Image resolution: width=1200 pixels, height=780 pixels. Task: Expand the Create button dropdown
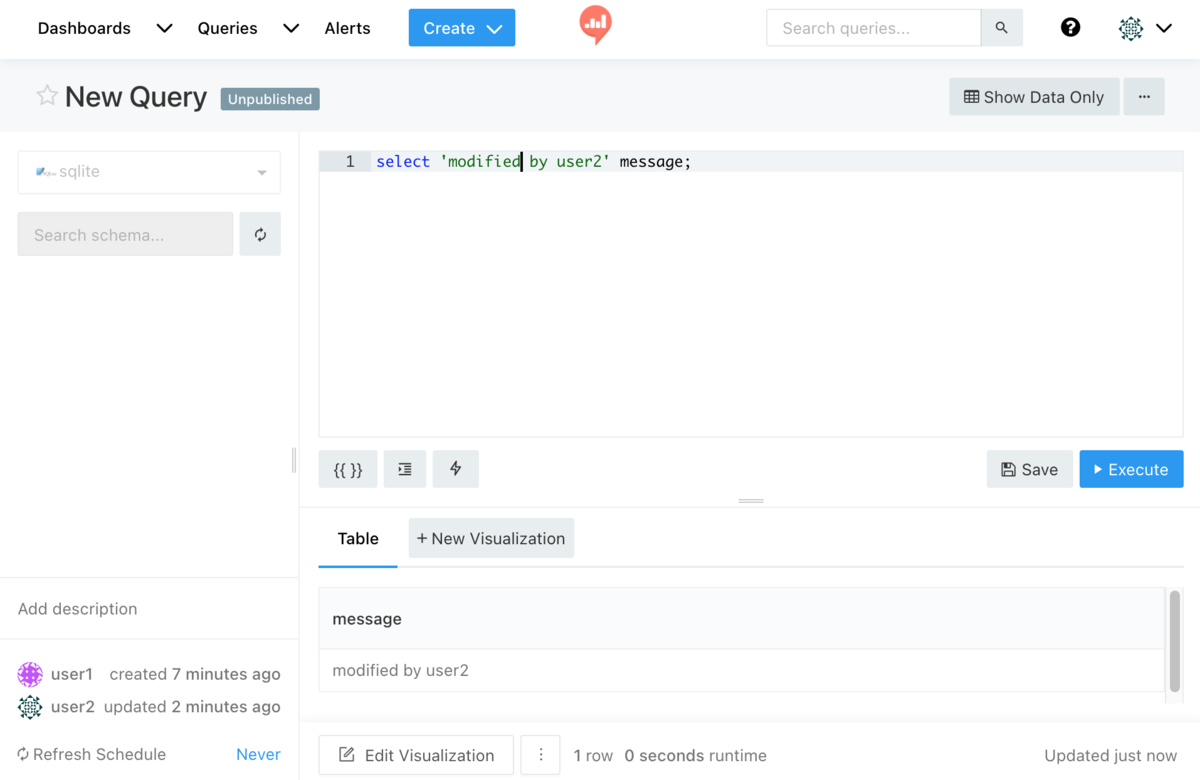pyautogui.click(x=493, y=28)
